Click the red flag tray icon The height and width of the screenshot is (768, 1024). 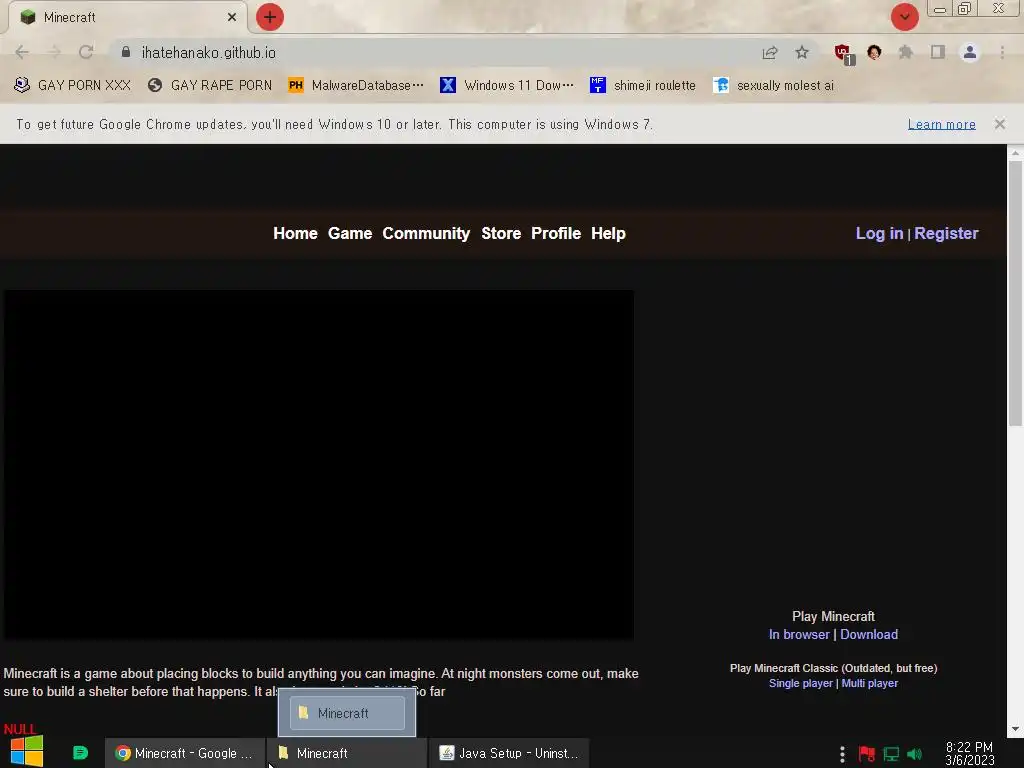pyautogui.click(x=867, y=754)
